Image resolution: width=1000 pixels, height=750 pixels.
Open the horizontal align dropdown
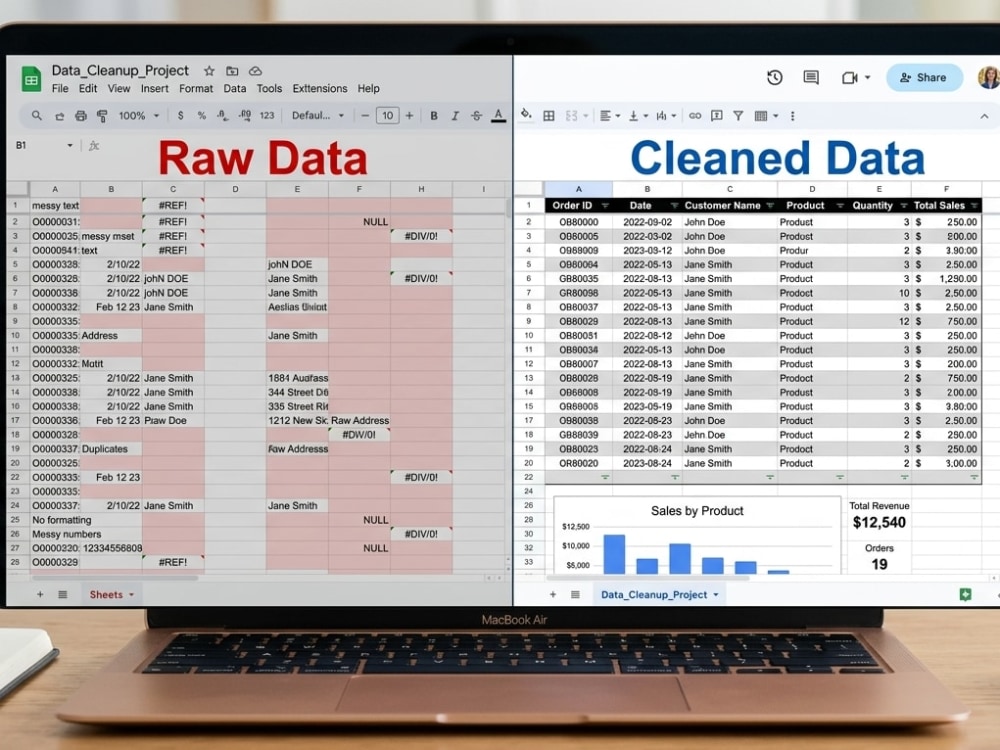610,115
